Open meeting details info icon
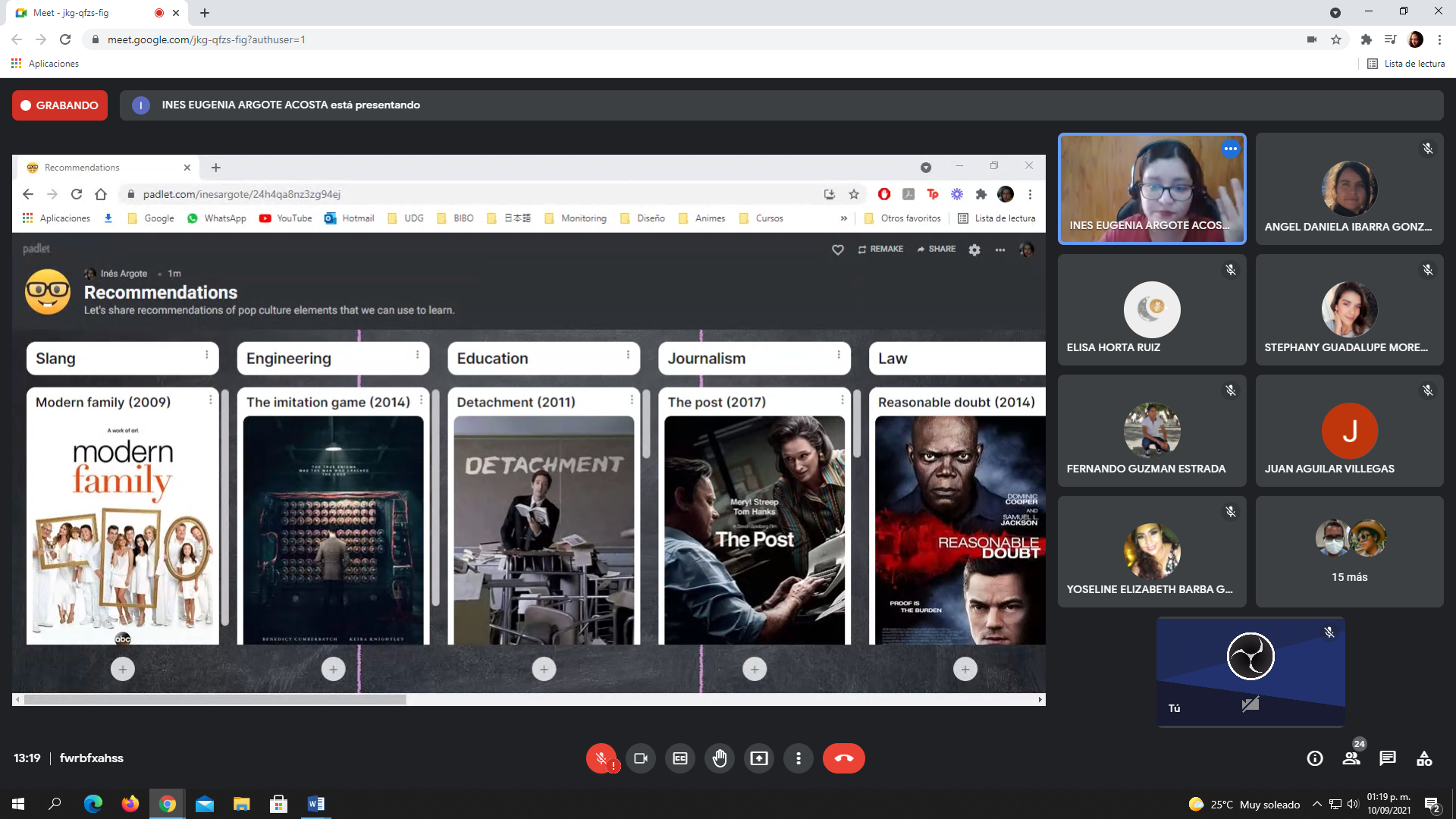This screenshot has height=819, width=1456. pyautogui.click(x=1315, y=758)
